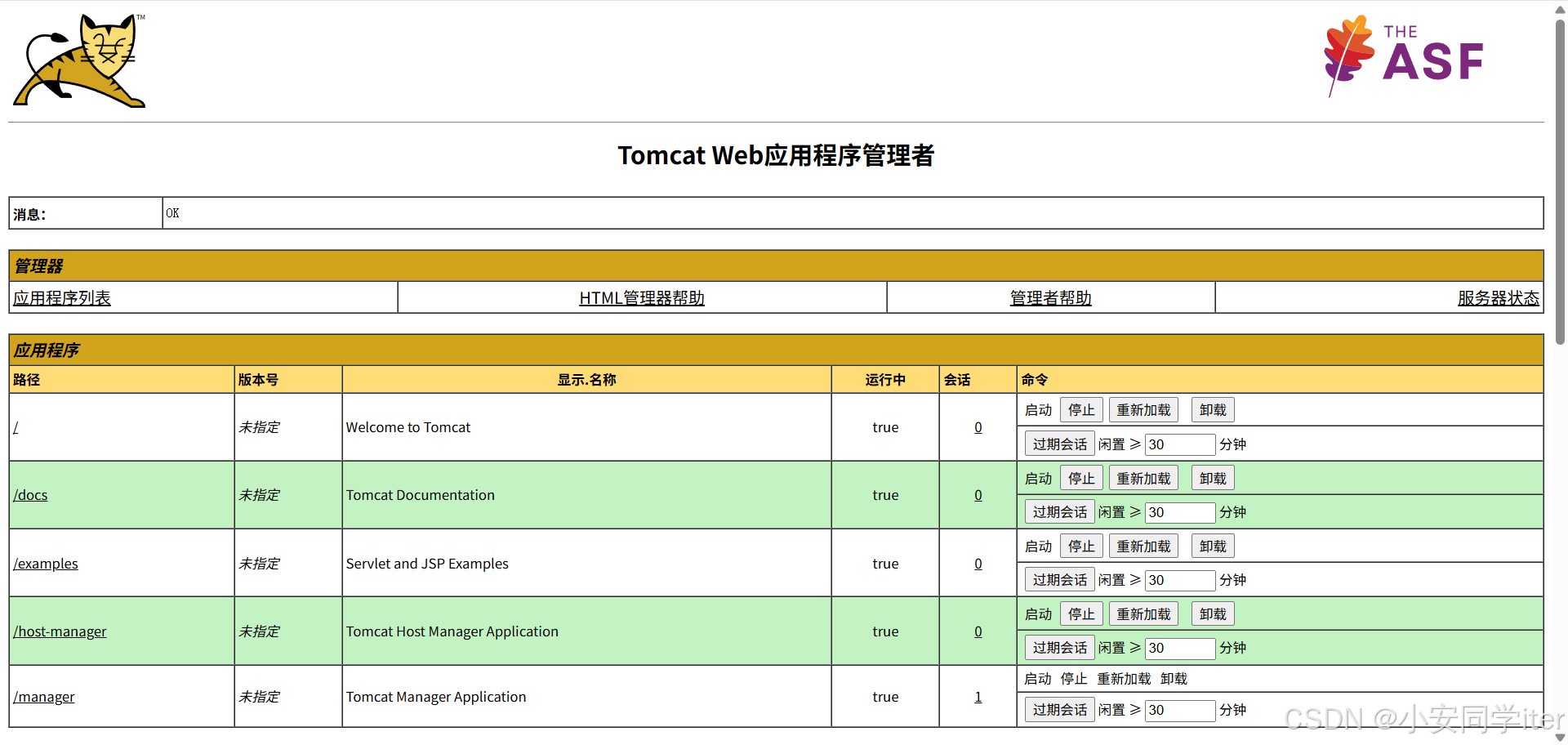Click session count 0 for Servlet and JSP Examples
Screen dimensions: 1568x745
point(978,564)
